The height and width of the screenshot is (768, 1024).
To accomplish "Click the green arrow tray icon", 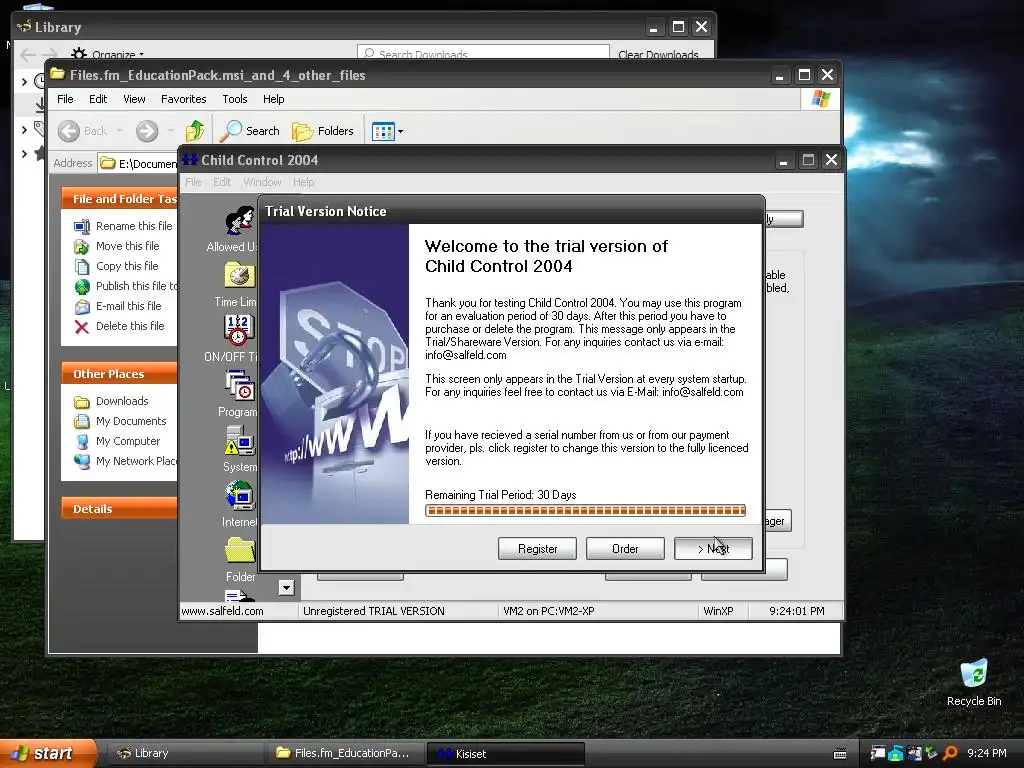I will 932,753.
